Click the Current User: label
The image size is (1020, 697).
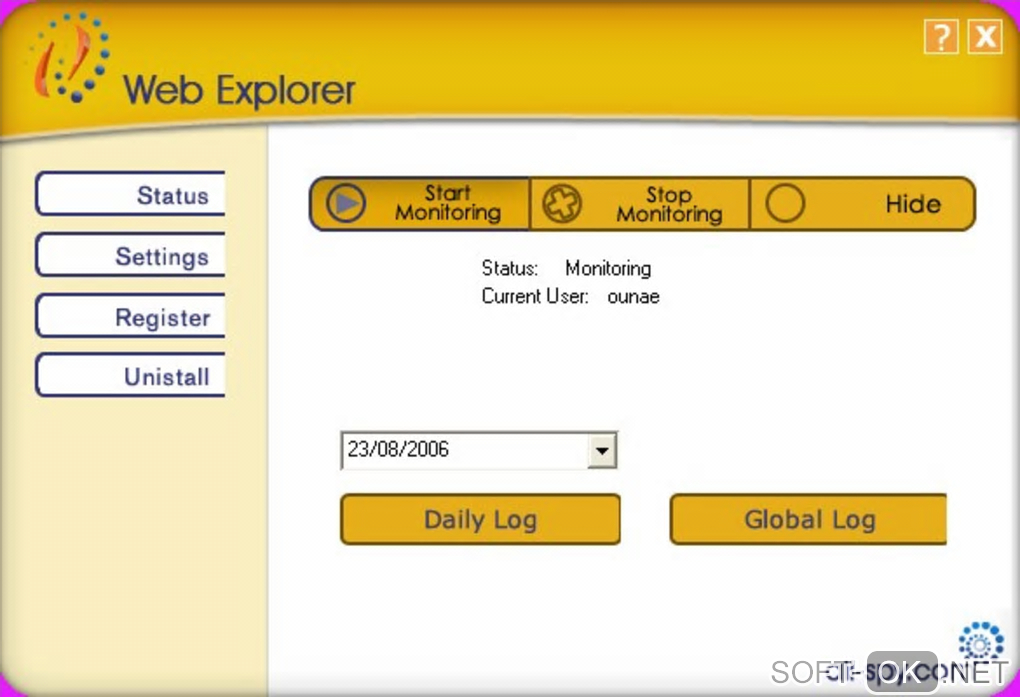(x=535, y=296)
